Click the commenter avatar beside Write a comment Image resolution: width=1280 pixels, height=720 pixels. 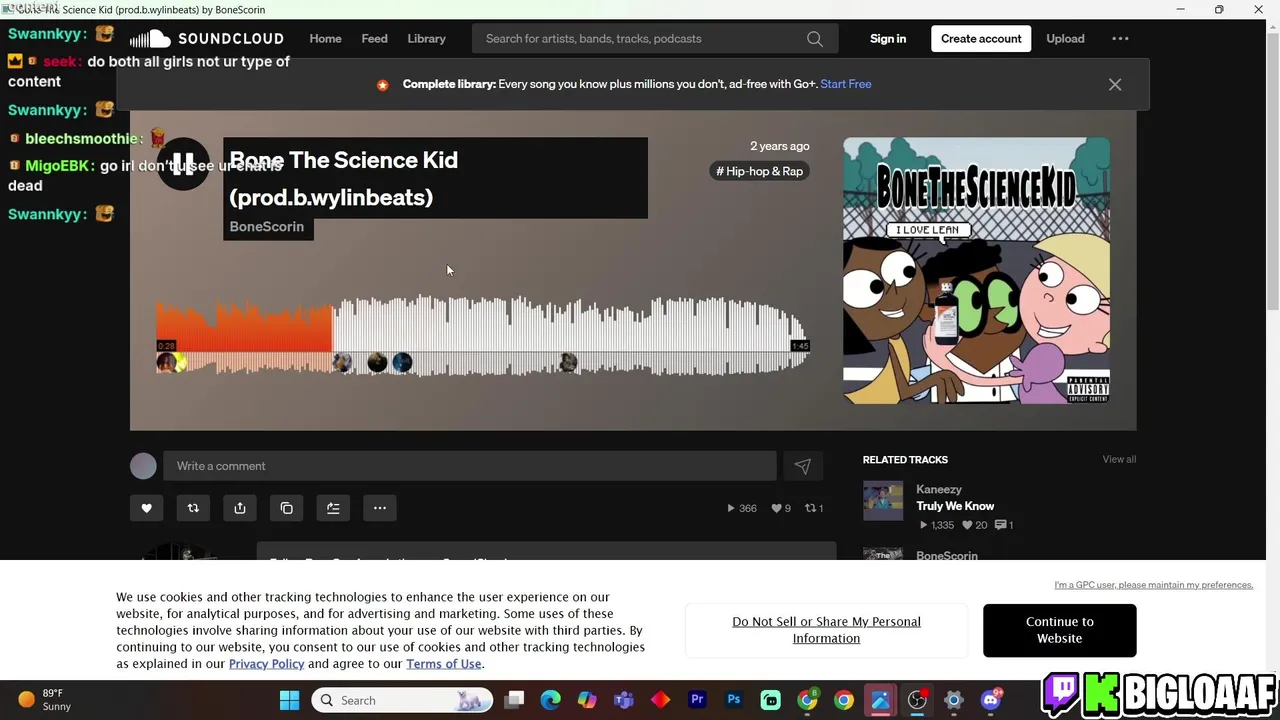(x=143, y=466)
